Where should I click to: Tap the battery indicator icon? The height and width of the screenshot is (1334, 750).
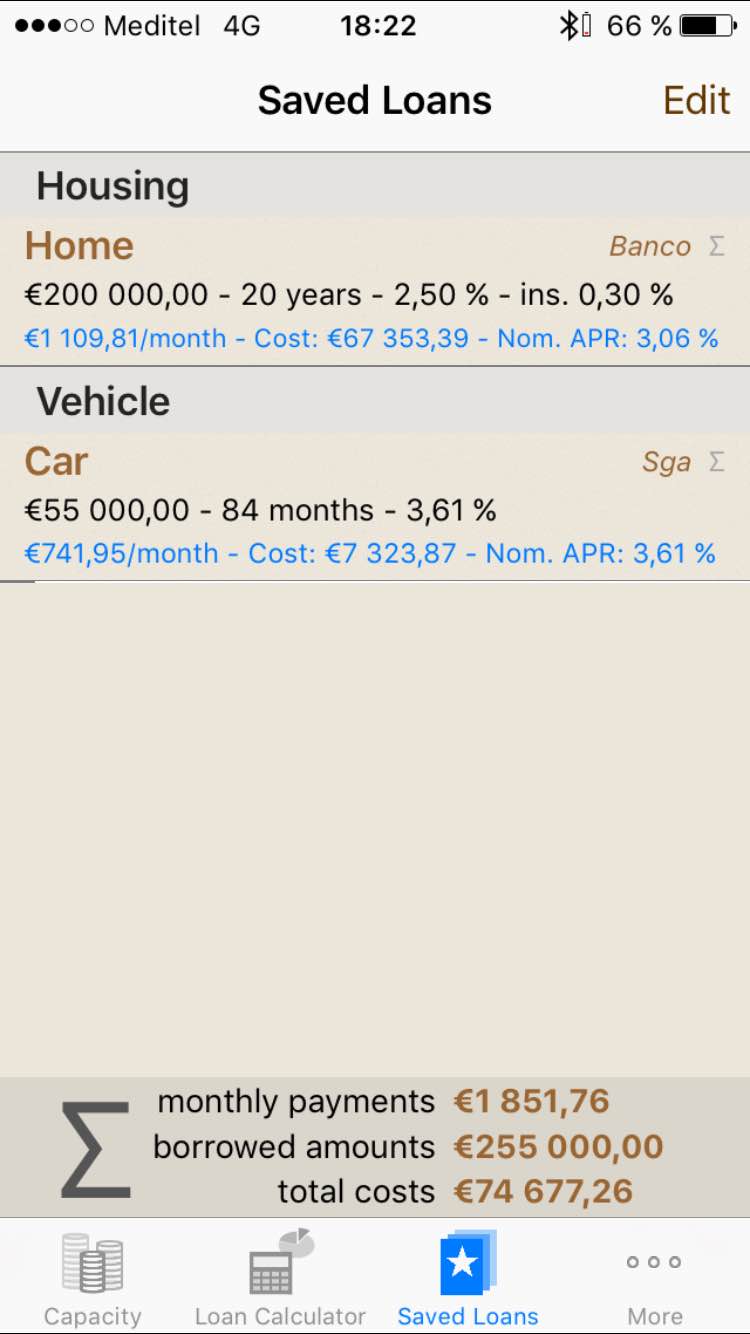tap(708, 26)
